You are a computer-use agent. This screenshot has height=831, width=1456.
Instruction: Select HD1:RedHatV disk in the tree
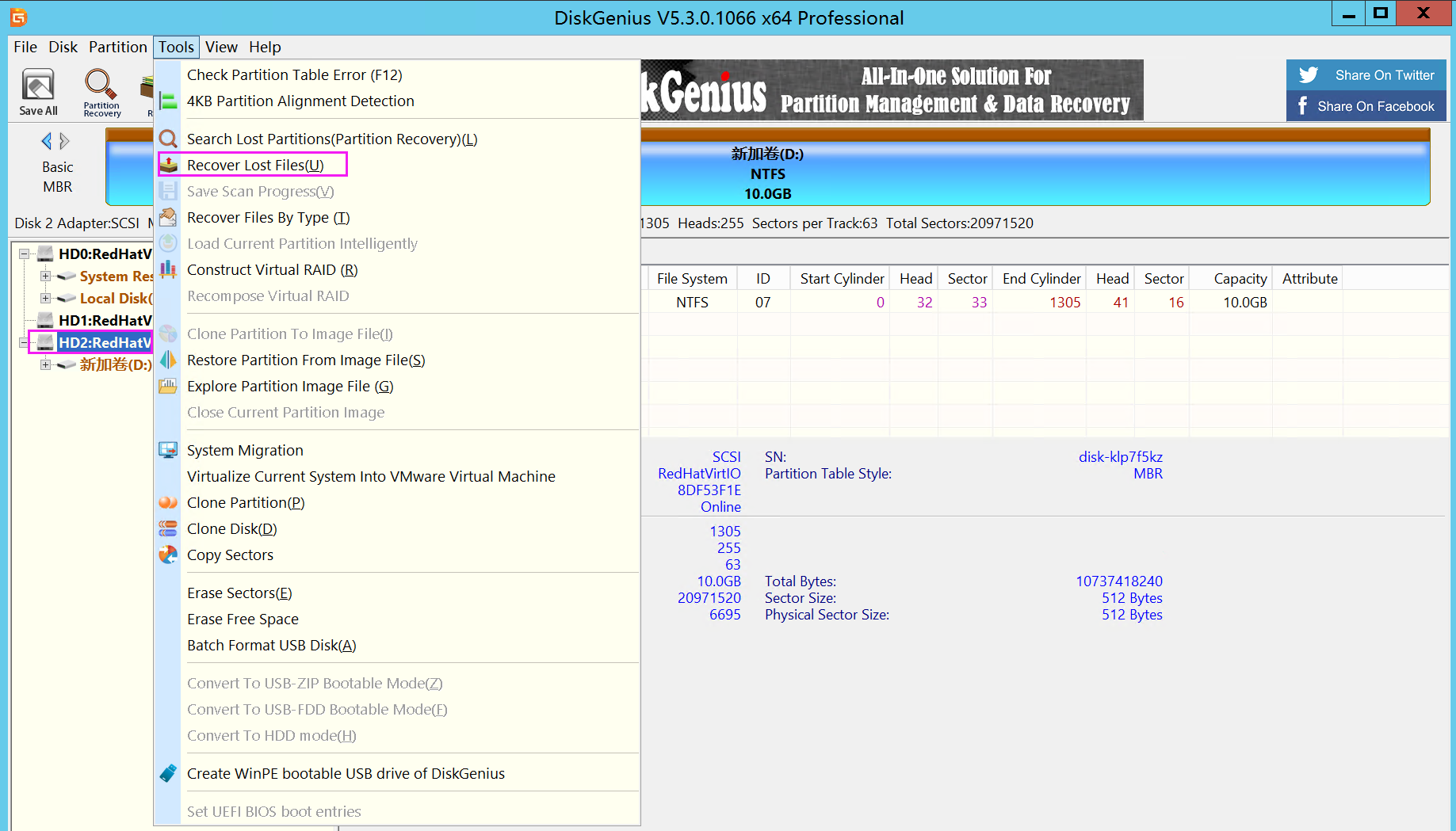[105, 321]
